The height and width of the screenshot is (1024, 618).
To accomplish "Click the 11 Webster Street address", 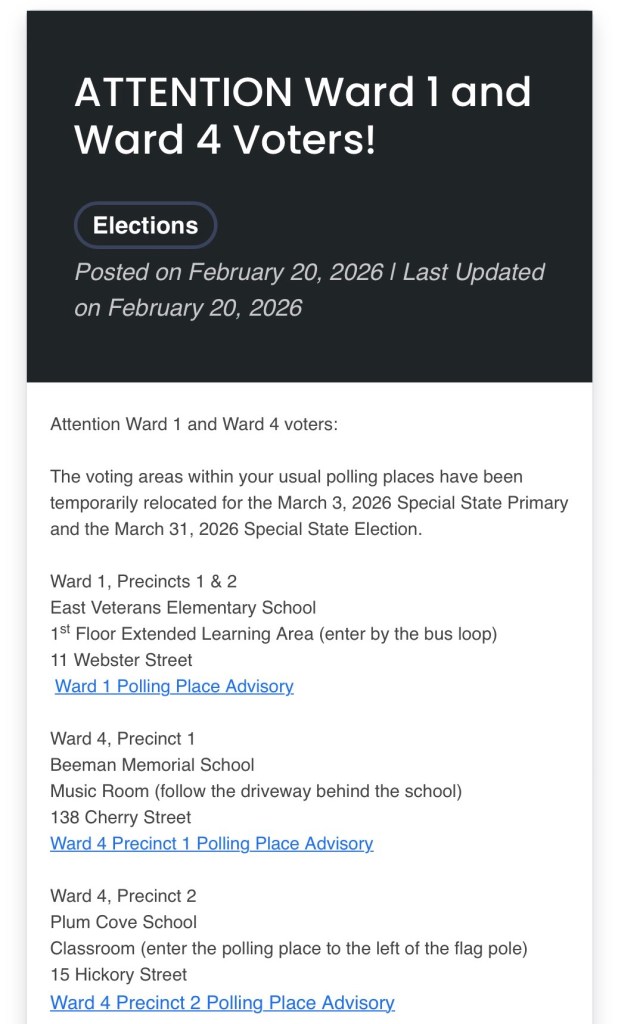I will click(121, 660).
